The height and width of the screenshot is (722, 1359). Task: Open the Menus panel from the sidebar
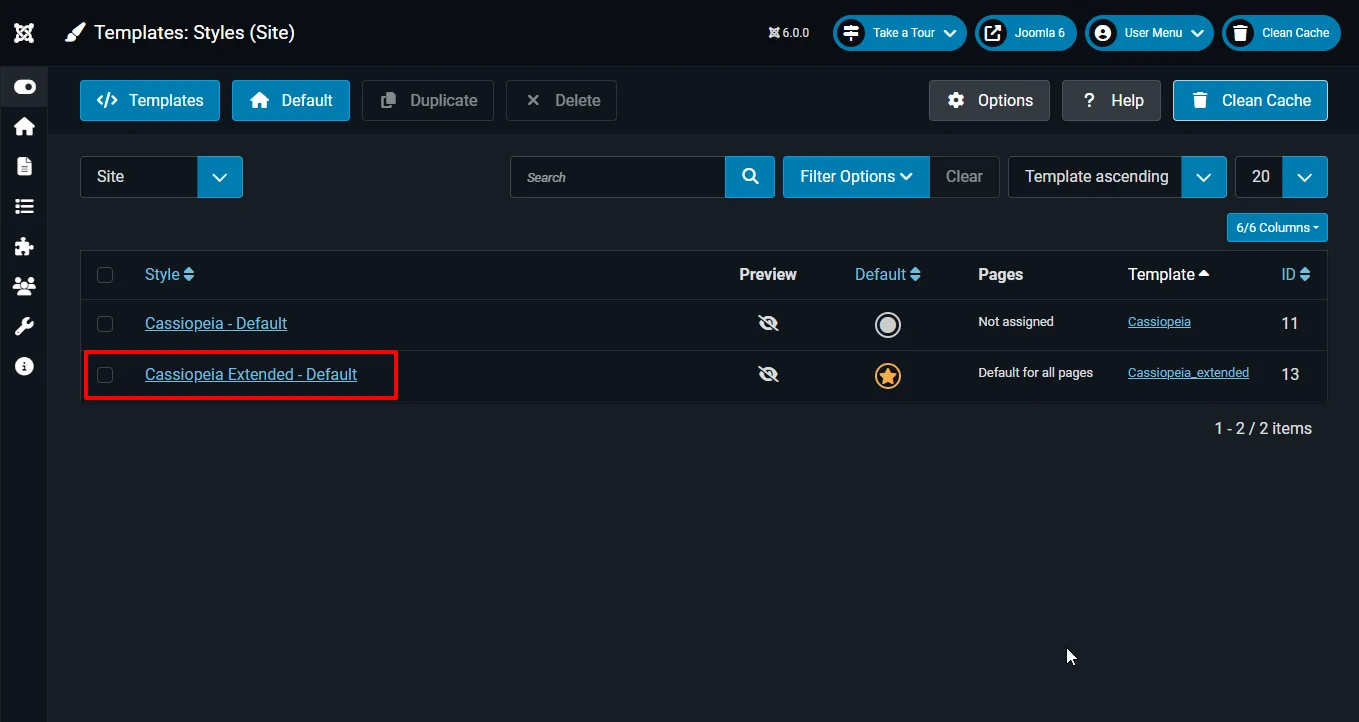[x=25, y=206]
